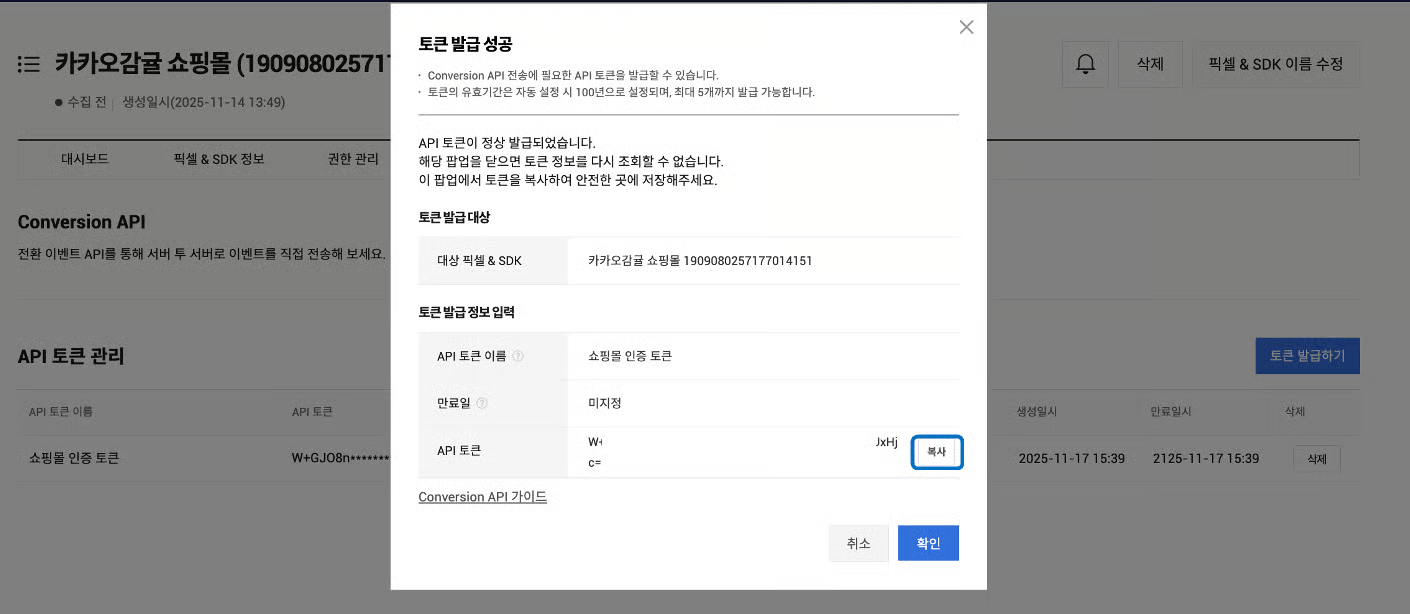Switch to the 대시보드 tab
The image size is (1410, 614).
tap(84, 159)
